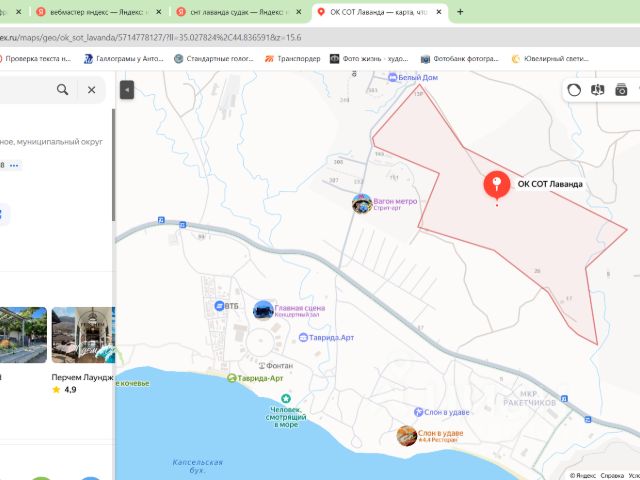
Task: Click the three-dots more options button
Action: click(14, 165)
